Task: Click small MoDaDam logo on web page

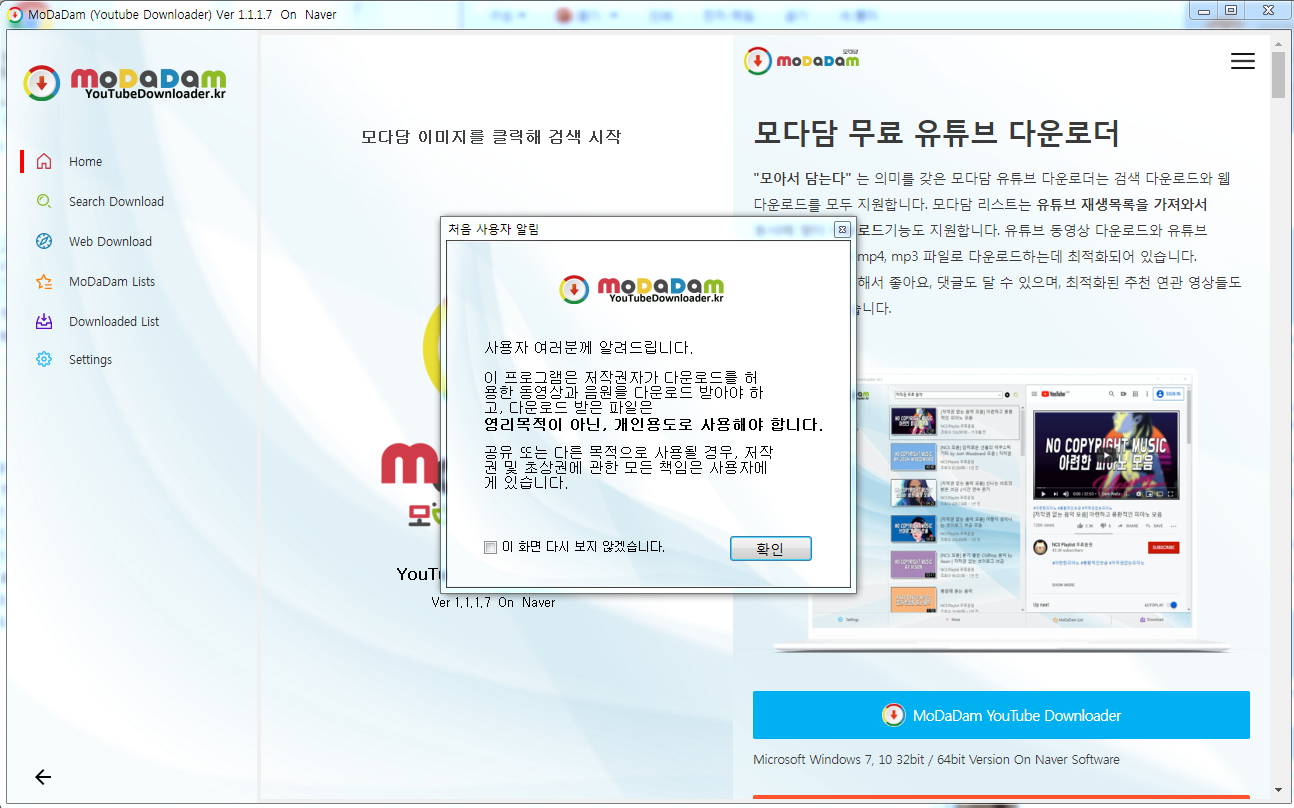Action: [802, 60]
